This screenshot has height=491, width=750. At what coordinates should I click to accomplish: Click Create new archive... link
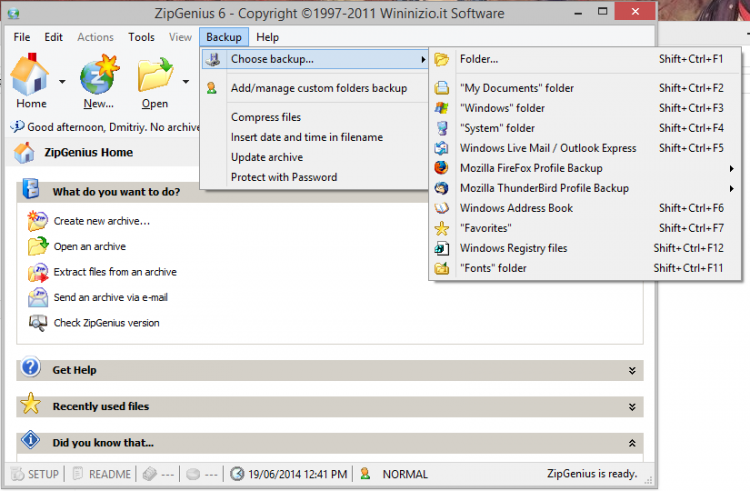[x=102, y=221]
